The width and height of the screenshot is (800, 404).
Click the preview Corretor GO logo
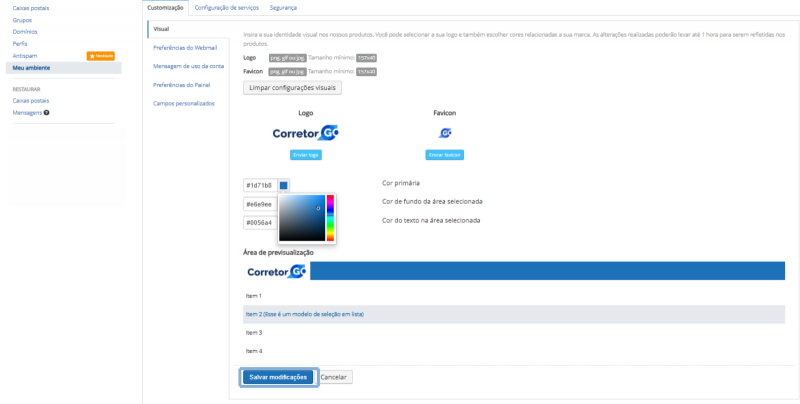pyautogui.click(x=276, y=272)
